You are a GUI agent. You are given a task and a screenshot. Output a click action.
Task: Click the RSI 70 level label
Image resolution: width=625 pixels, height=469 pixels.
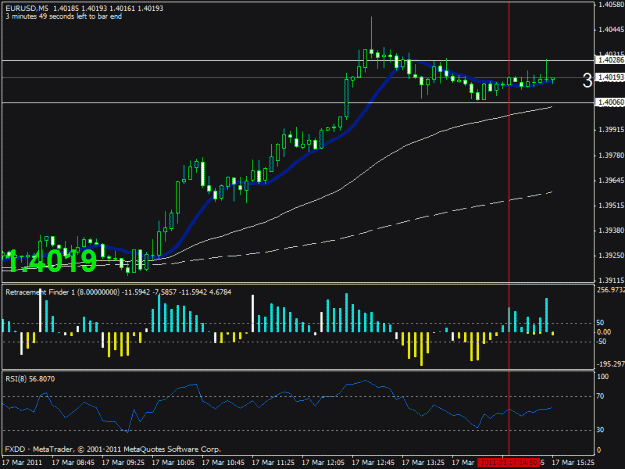click(600, 396)
